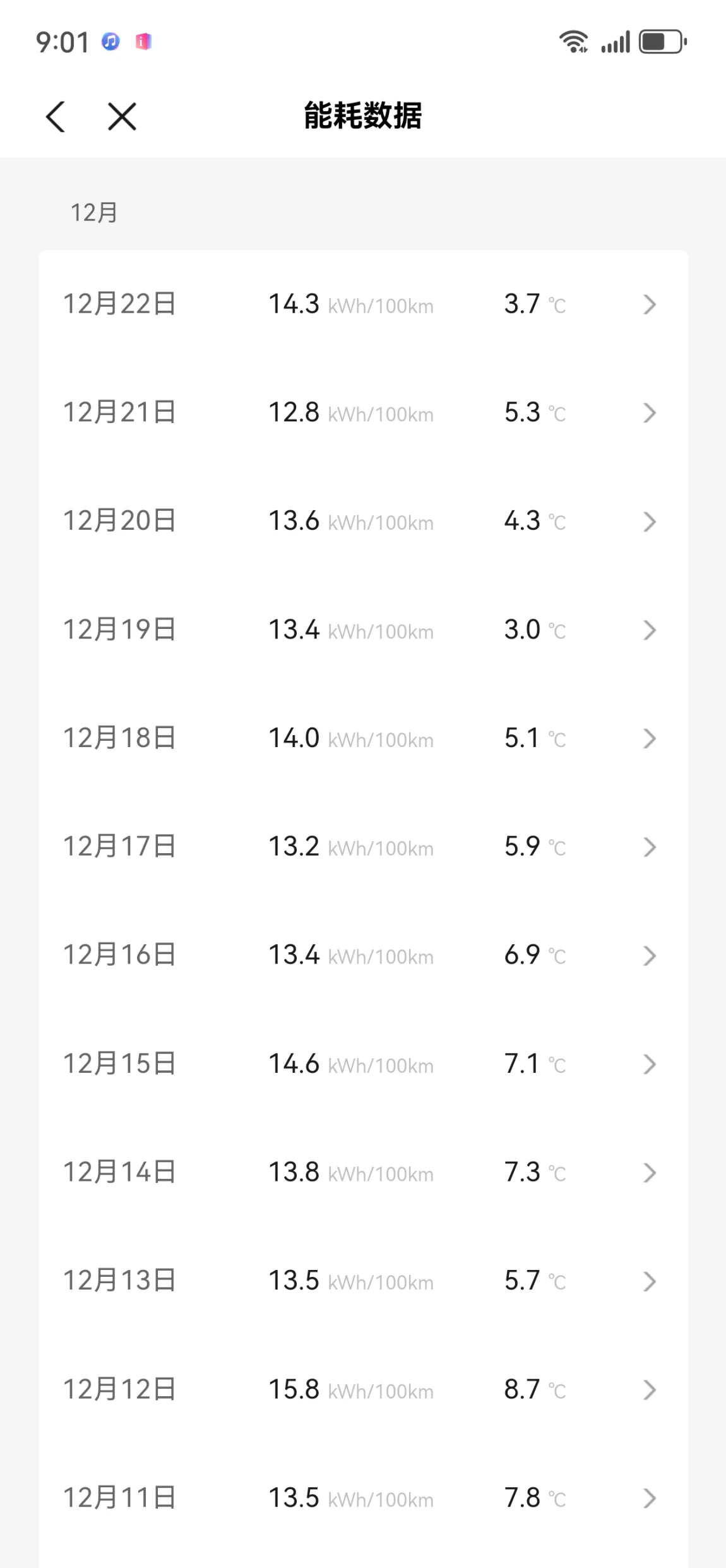This screenshot has height=1568, width=726.
Task: Open the 12月13日 row
Action: click(363, 1281)
